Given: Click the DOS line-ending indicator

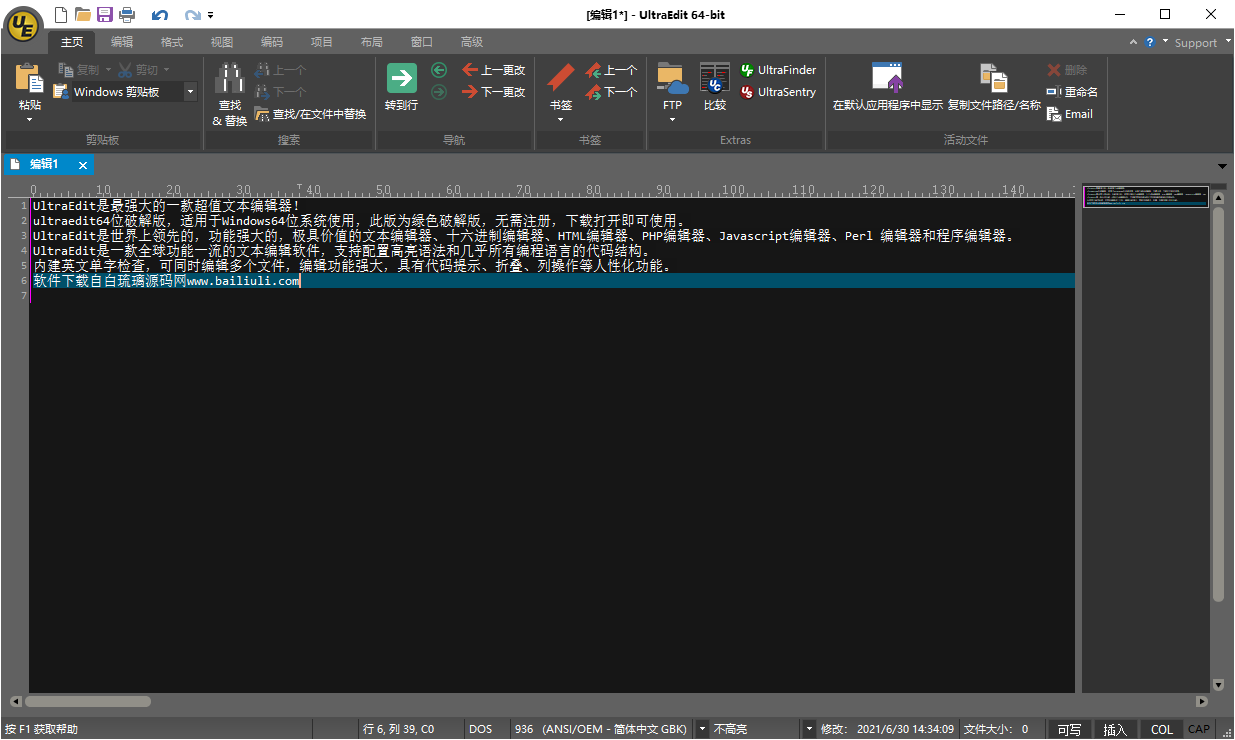Looking at the screenshot, I should point(481,730).
